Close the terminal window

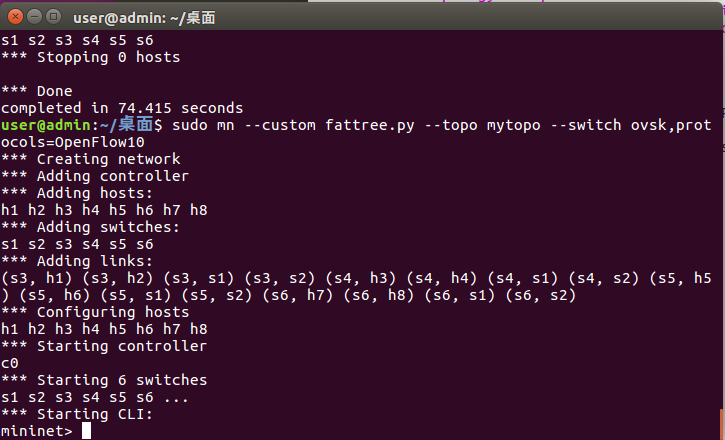[15, 17]
